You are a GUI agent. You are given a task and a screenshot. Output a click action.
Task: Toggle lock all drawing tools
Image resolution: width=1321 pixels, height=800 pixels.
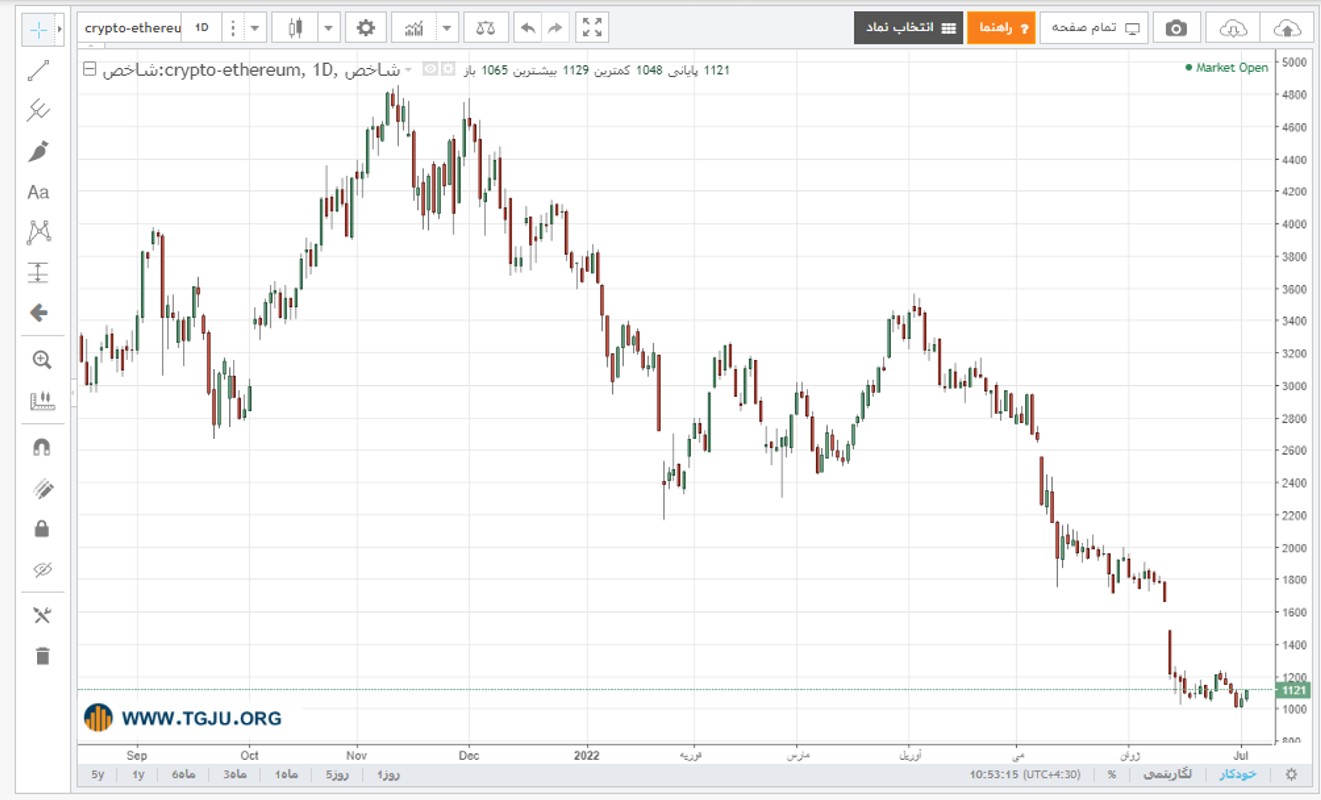tap(41, 528)
